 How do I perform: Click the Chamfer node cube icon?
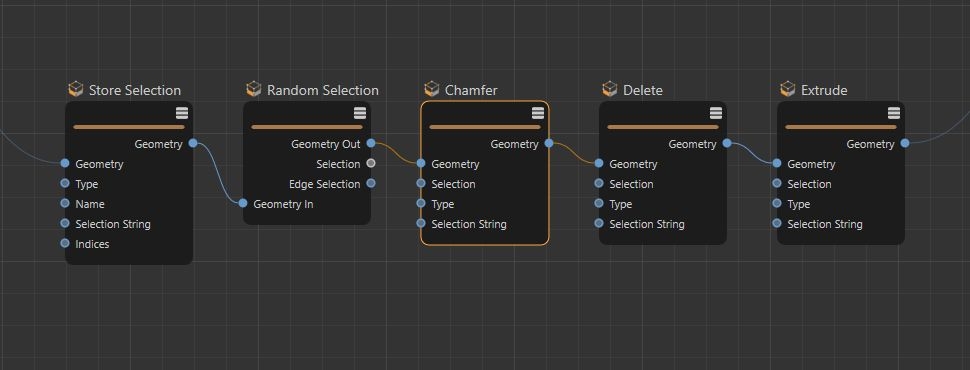[x=432, y=90]
